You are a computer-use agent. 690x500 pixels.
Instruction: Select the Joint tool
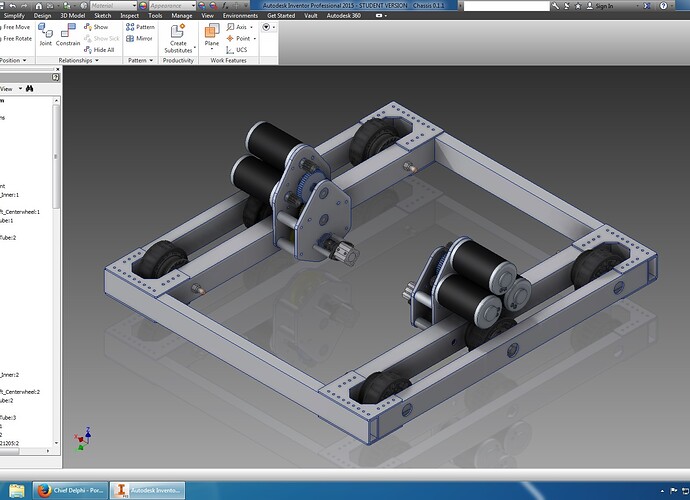click(45, 34)
